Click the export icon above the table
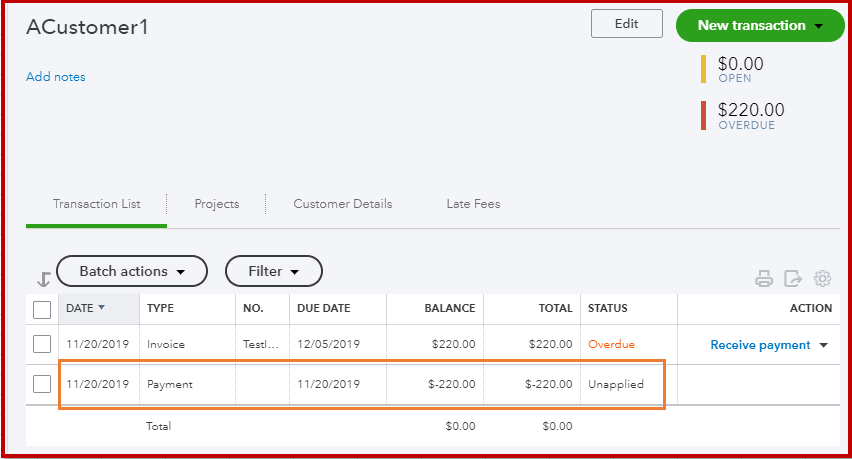The height and width of the screenshot is (459, 852). [x=793, y=279]
